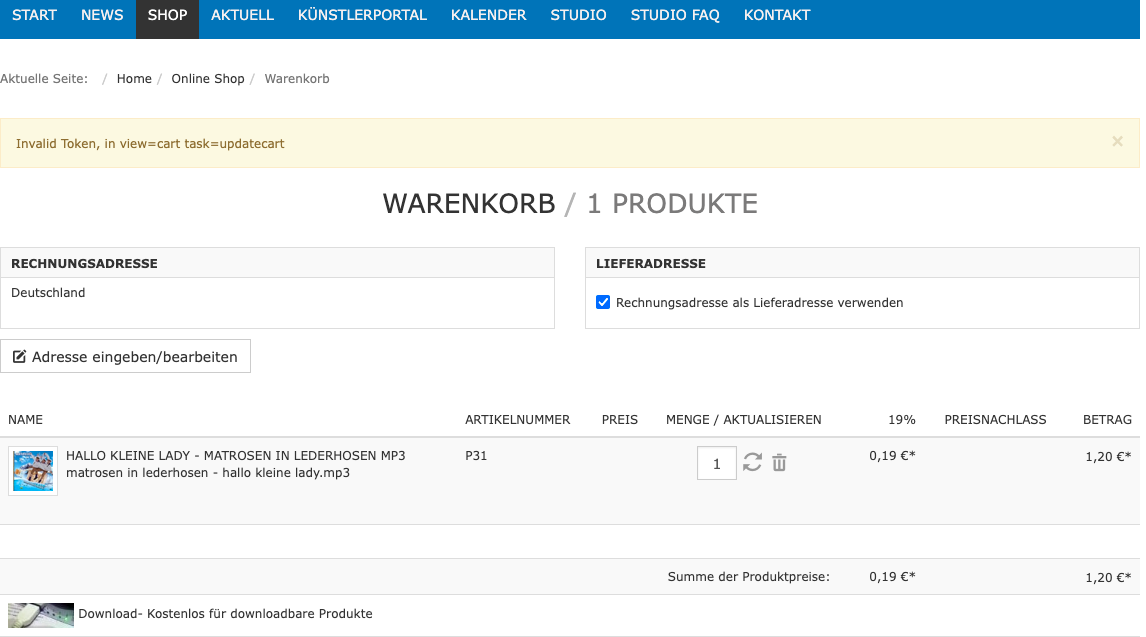Dismiss the Invalid Token alert

[1117, 142]
